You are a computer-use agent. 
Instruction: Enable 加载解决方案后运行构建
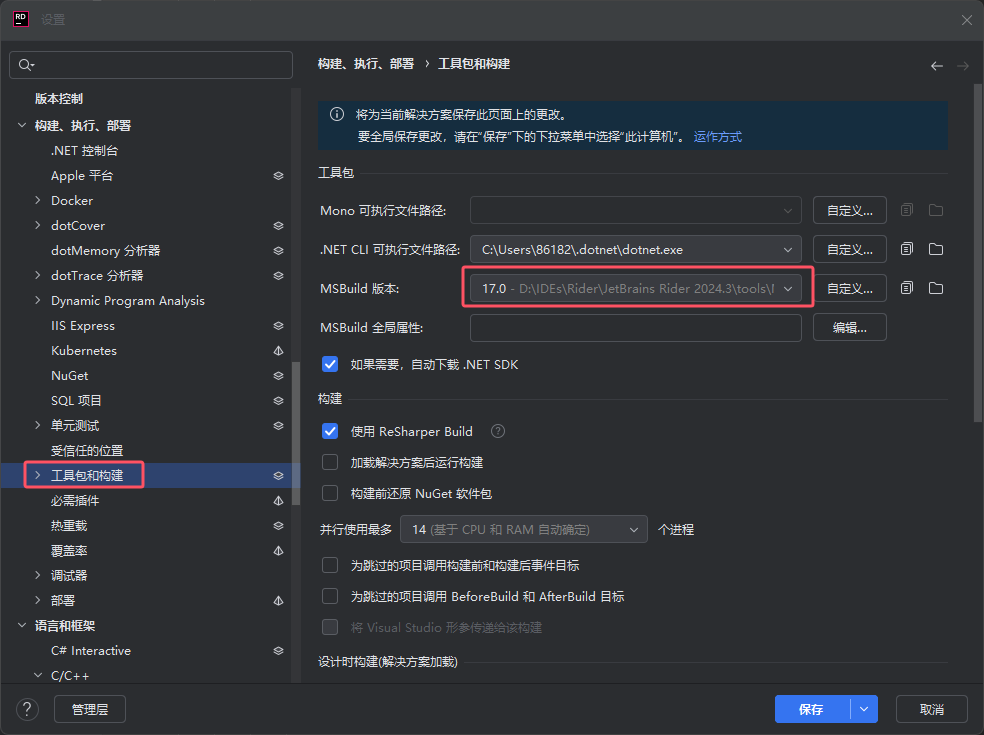(x=330, y=462)
